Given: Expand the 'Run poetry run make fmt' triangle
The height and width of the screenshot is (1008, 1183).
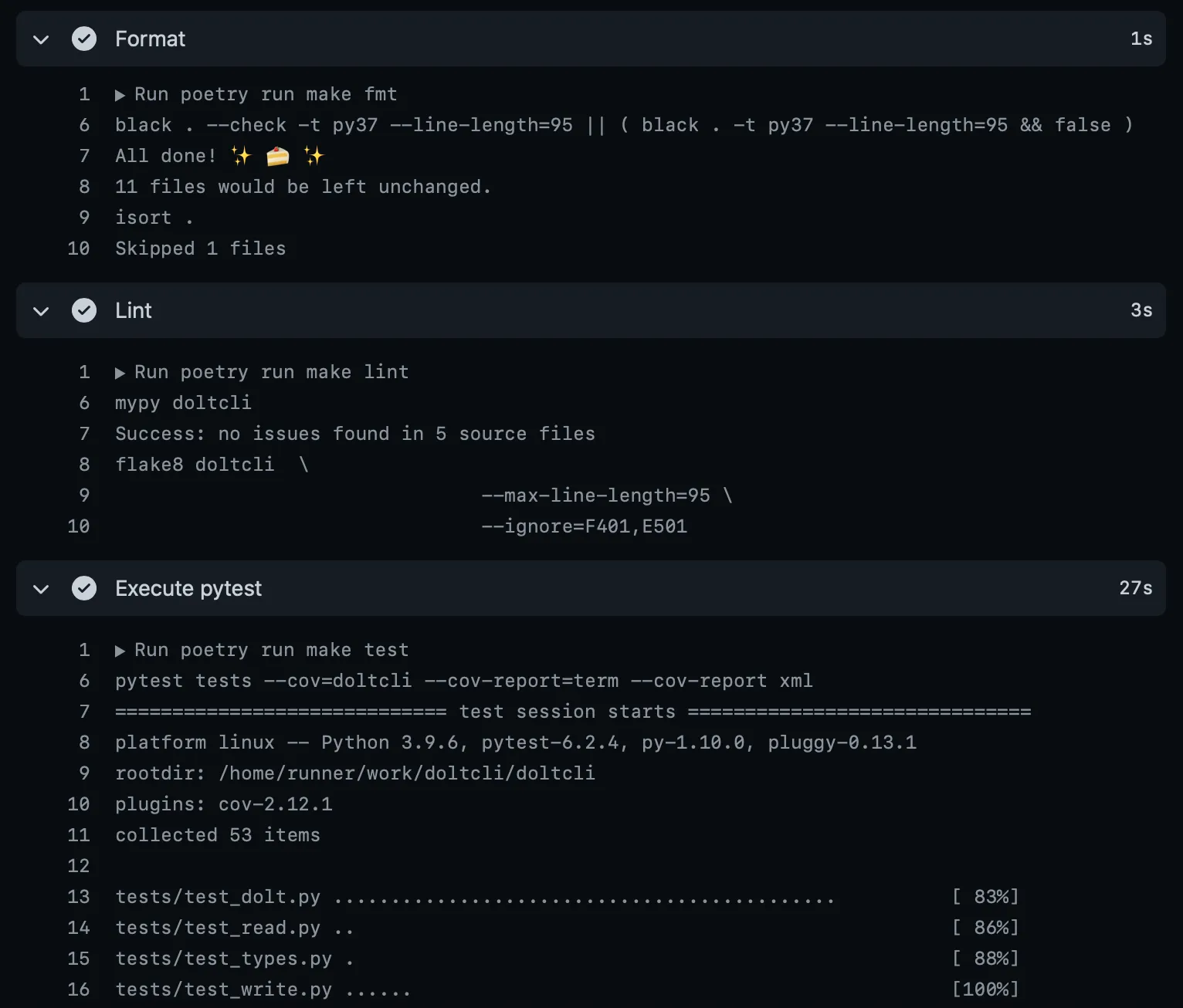Looking at the screenshot, I should pos(120,95).
